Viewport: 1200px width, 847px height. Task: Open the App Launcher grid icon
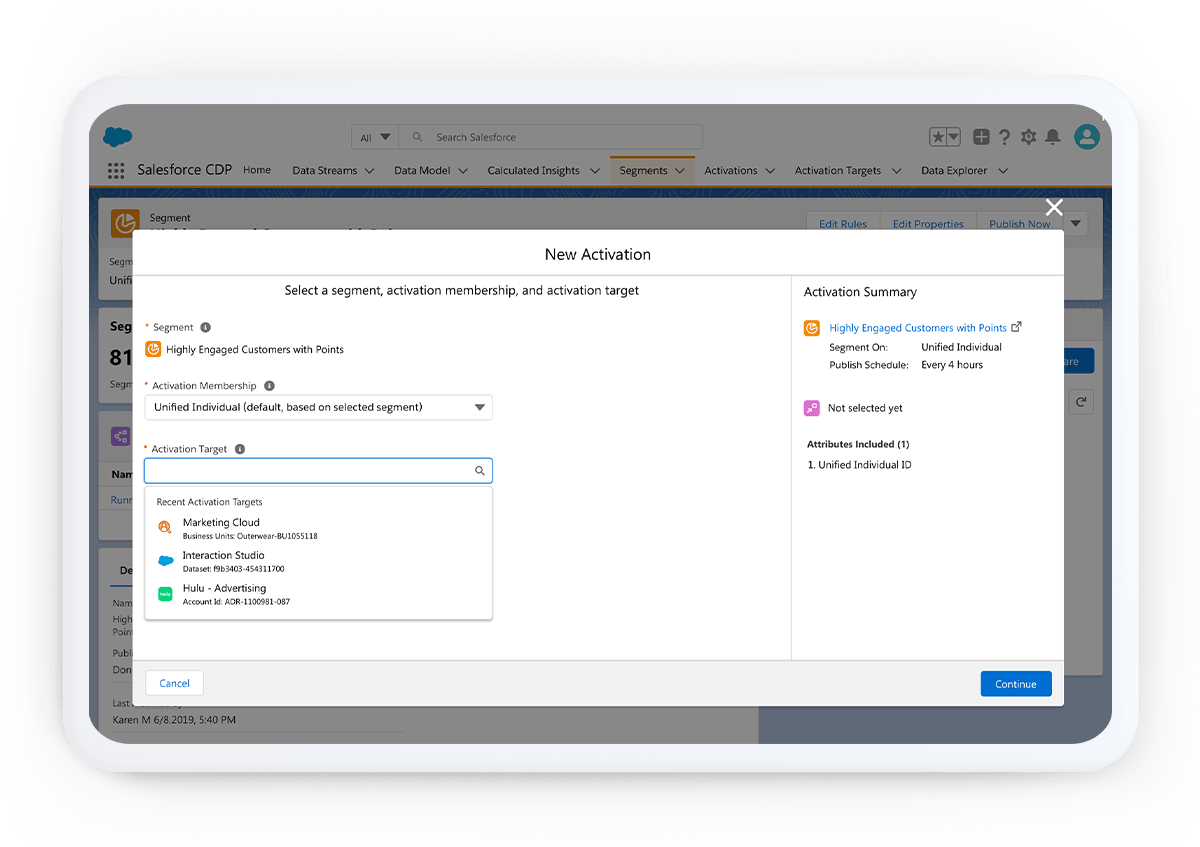[x=116, y=171]
